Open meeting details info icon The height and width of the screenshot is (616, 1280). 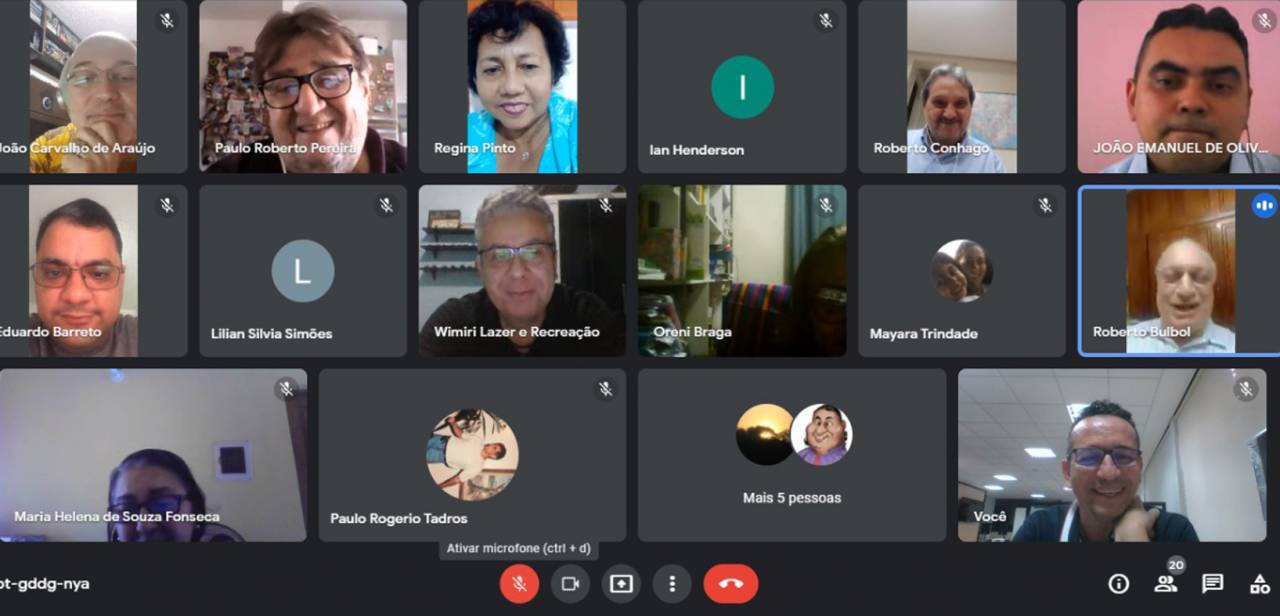[1118, 584]
